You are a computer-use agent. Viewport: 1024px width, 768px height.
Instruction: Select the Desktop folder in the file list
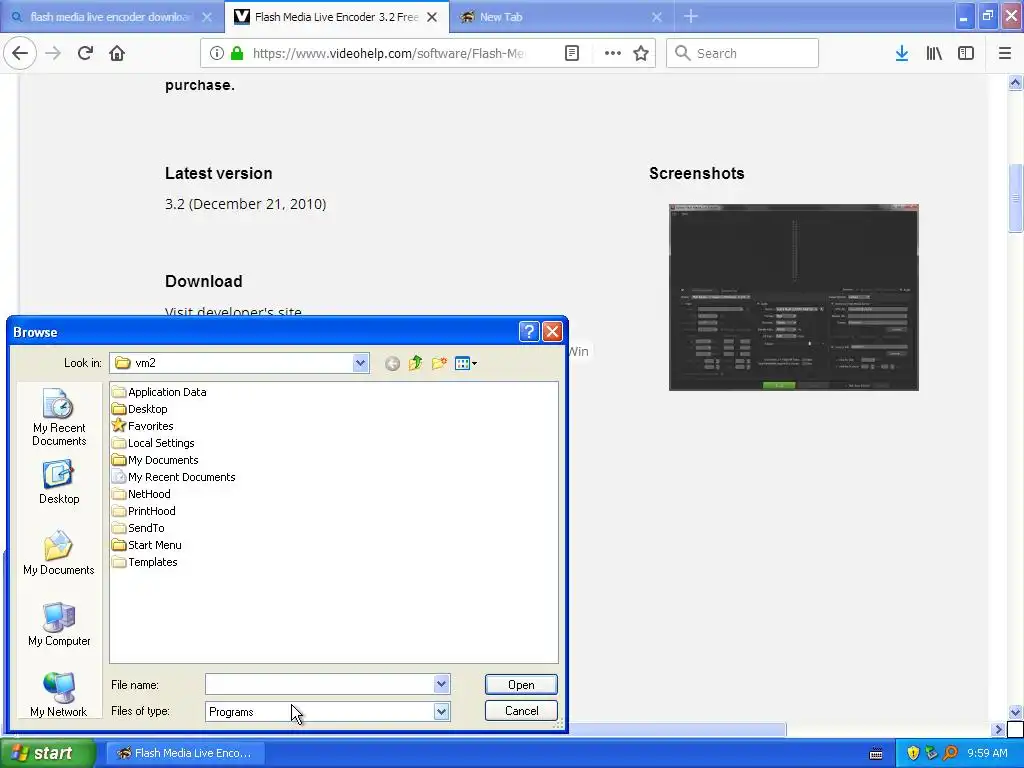tap(140, 409)
